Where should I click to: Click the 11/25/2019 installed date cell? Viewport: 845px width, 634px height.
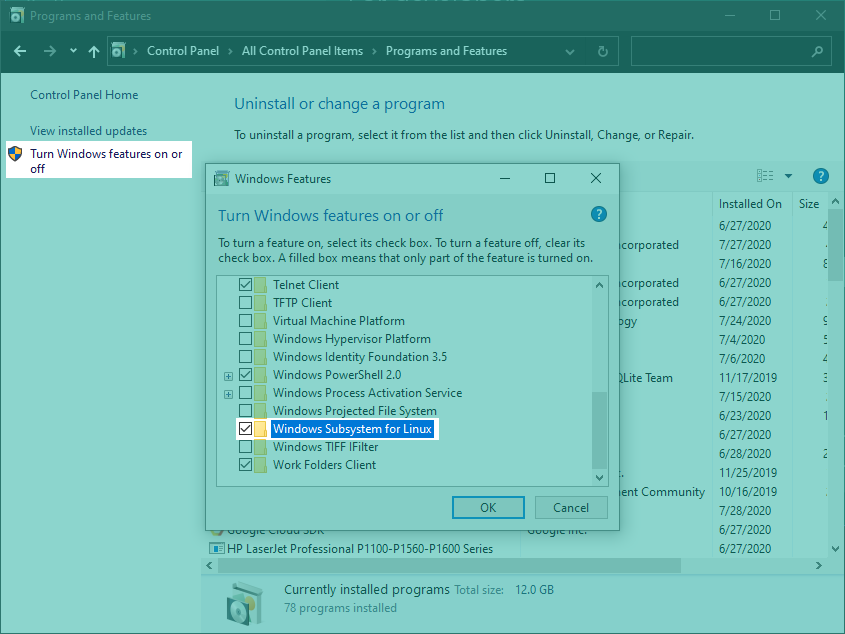(748, 473)
